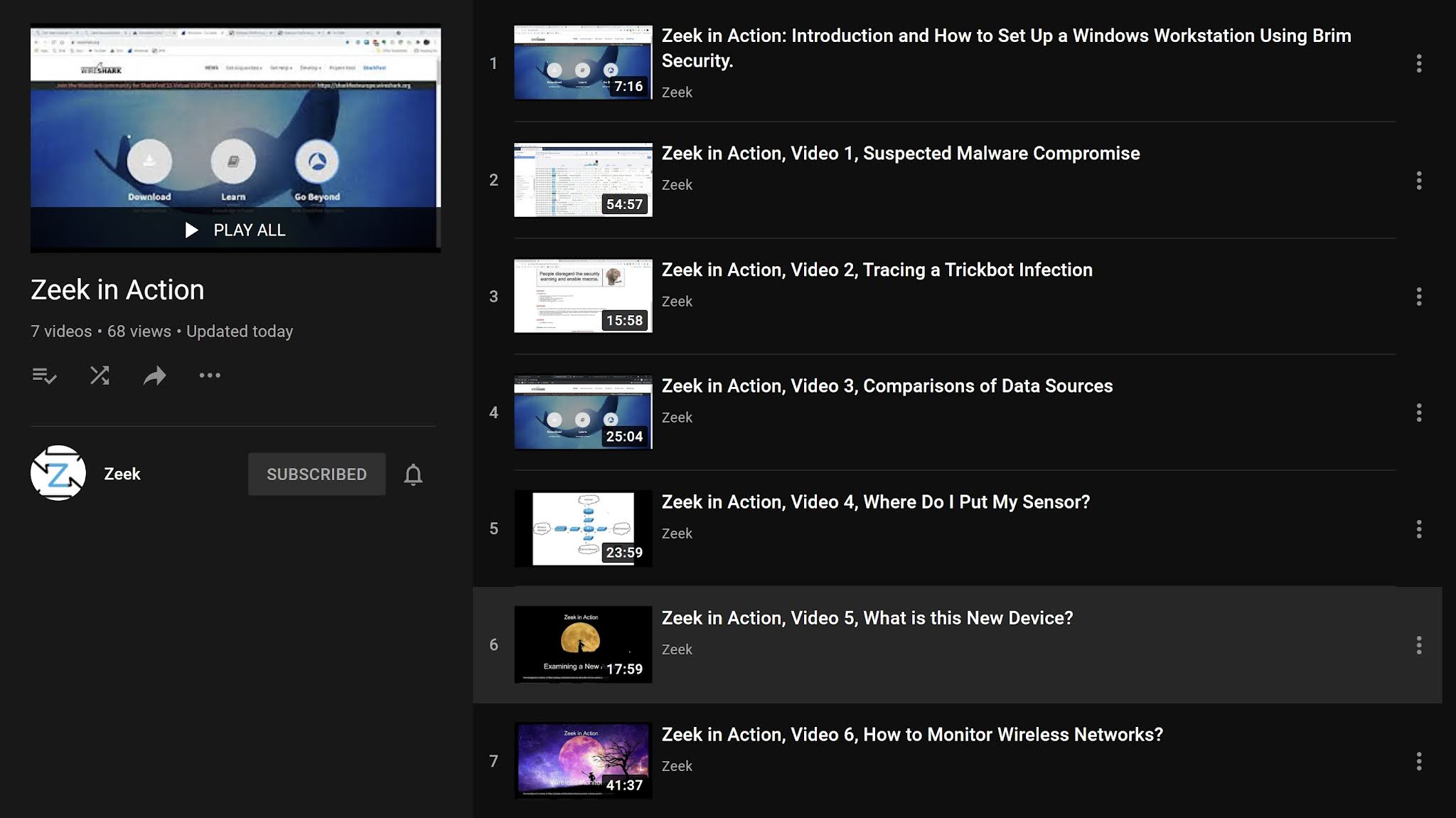The height and width of the screenshot is (818, 1456).
Task: Click the save playlist icon
Action: [44, 376]
